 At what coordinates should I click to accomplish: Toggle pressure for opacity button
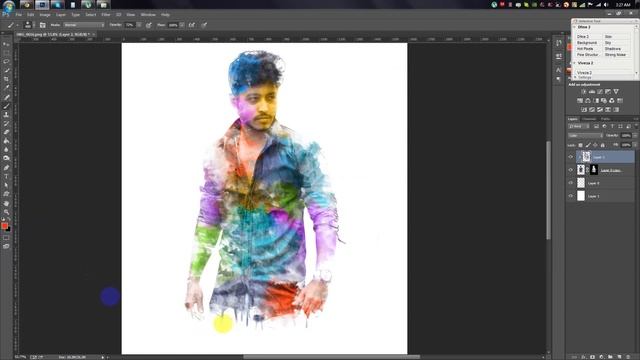[149, 25]
